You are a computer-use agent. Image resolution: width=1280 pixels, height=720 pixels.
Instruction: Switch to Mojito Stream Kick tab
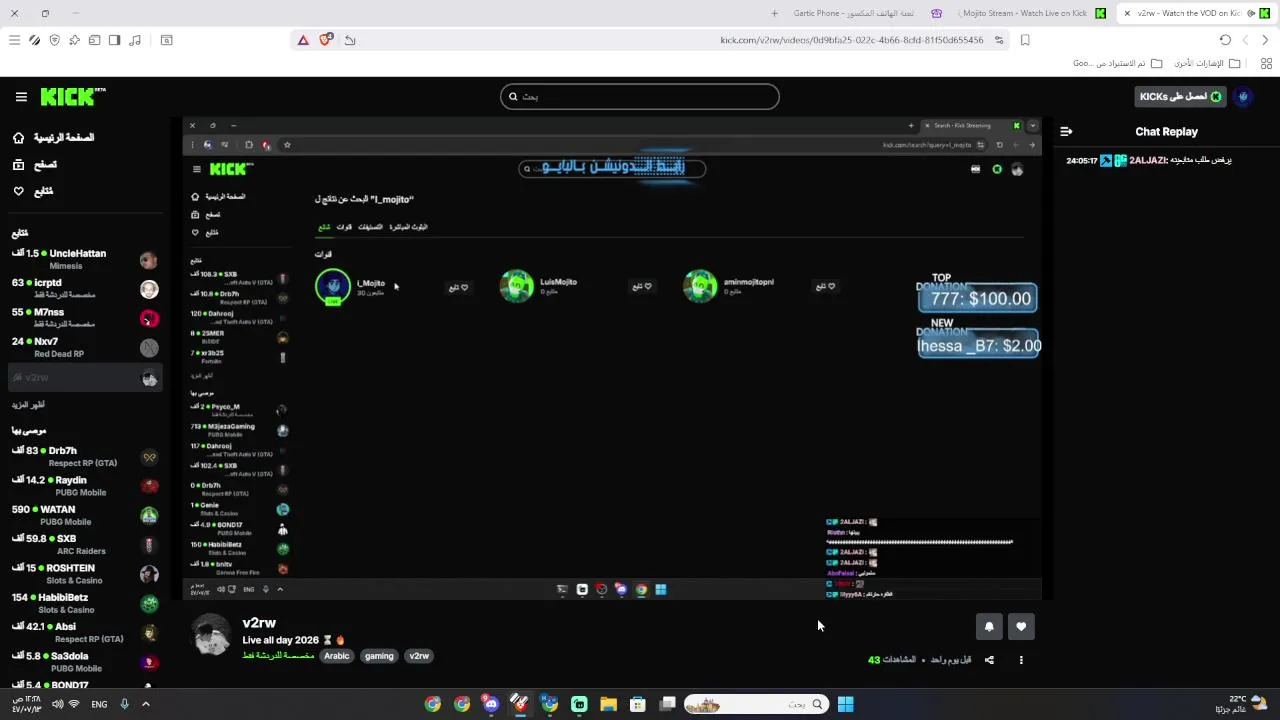pyautogui.click(x=1030, y=13)
